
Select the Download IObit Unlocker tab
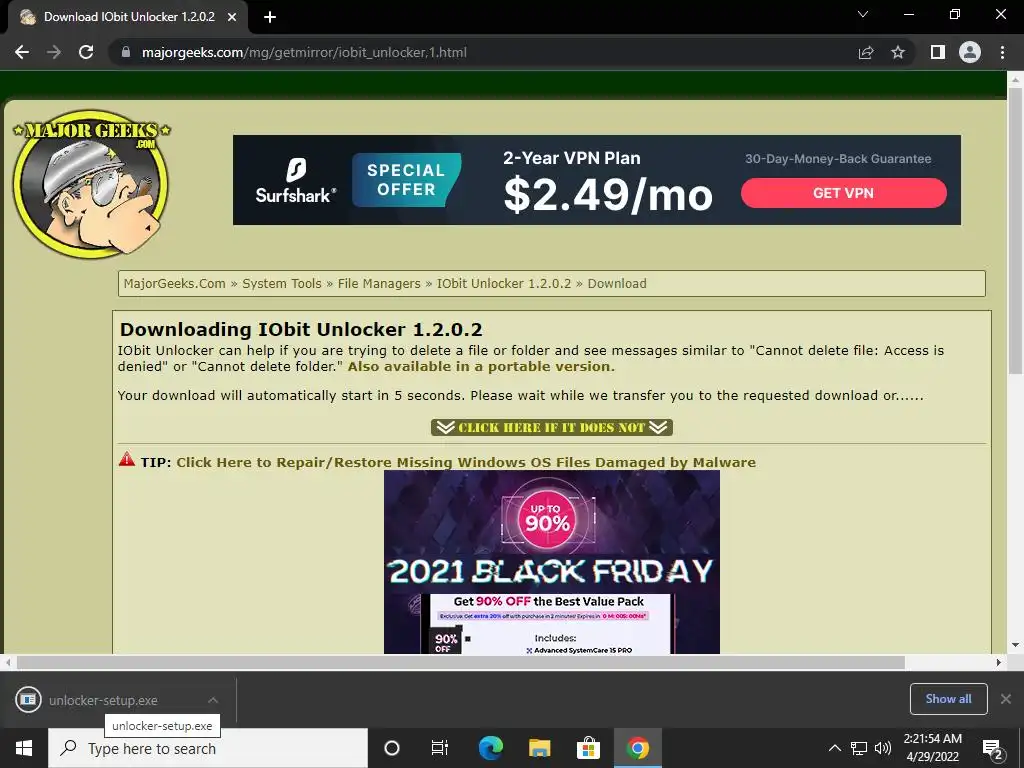point(128,17)
